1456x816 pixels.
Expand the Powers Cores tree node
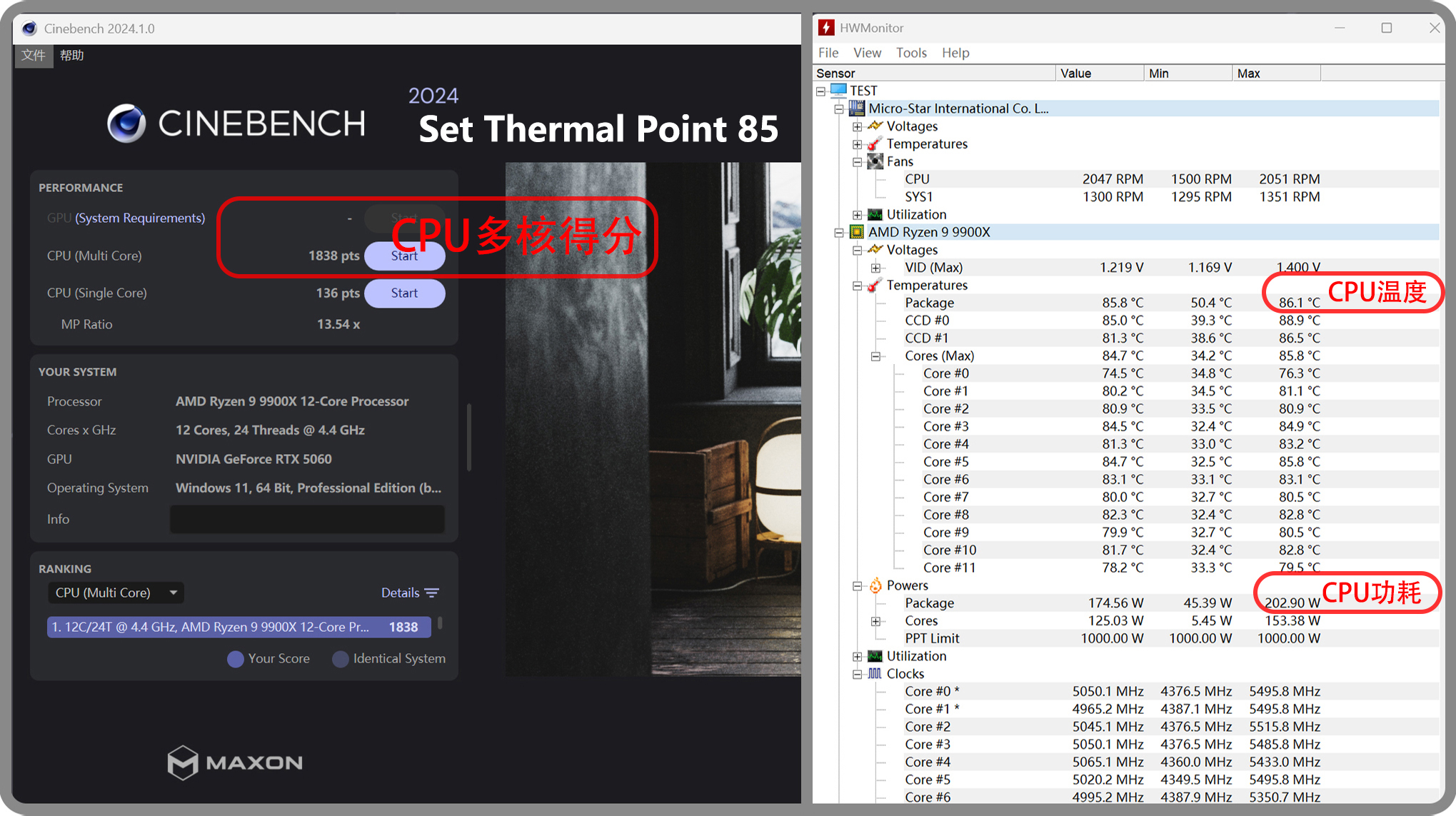click(x=875, y=621)
